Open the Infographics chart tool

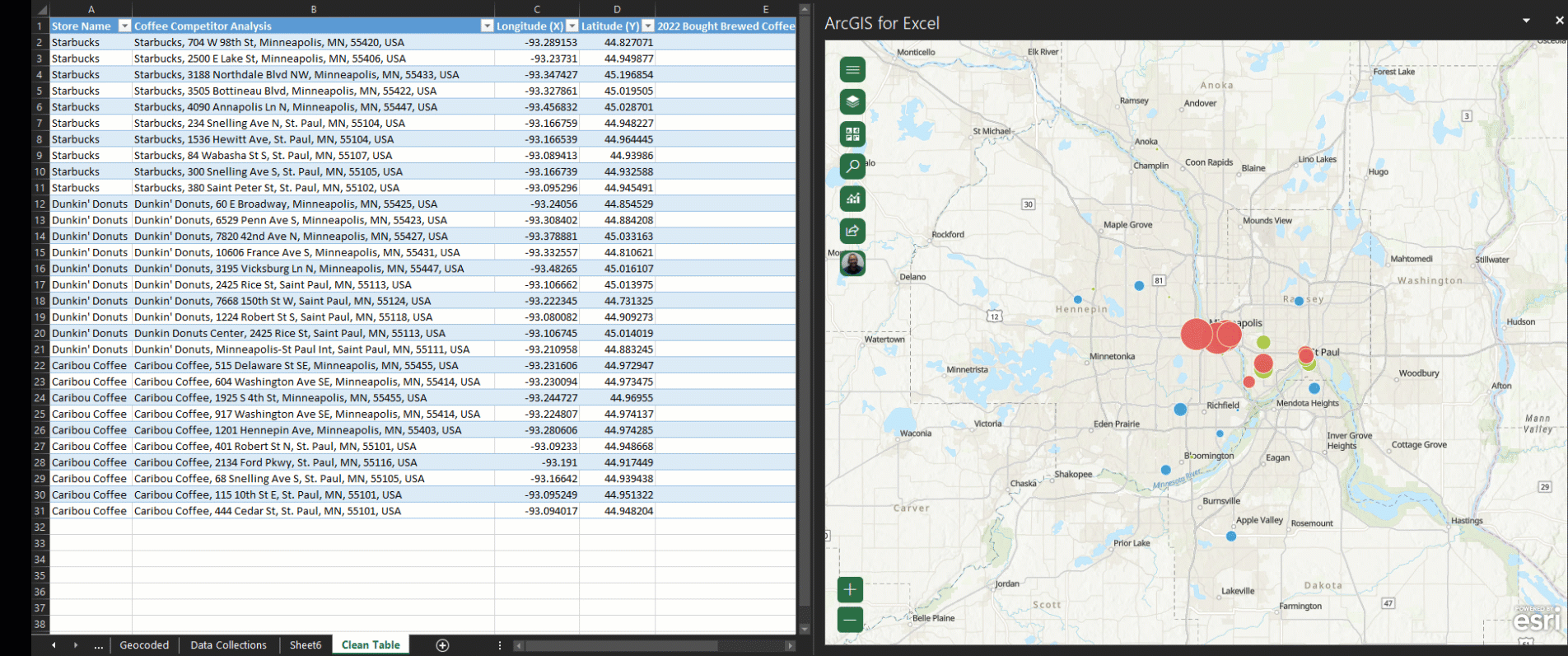pyautogui.click(x=852, y=199)
